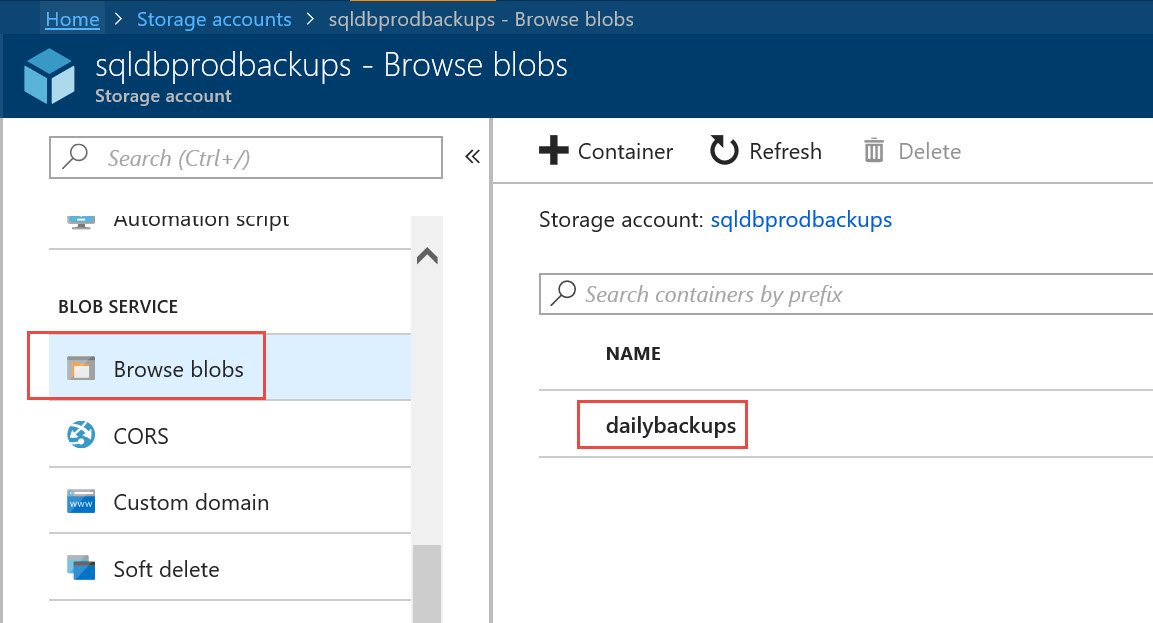Click the Automation script monitor icon
1153x623 pixels.
(x=81, y=221)
